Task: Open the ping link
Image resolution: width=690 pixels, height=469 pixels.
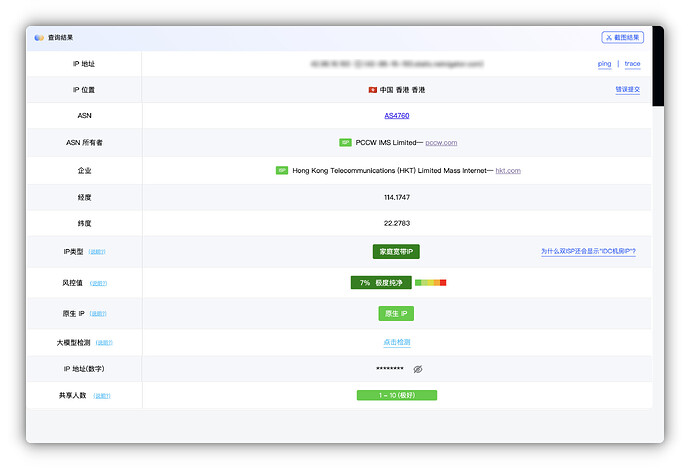Action: pos(604,64)
